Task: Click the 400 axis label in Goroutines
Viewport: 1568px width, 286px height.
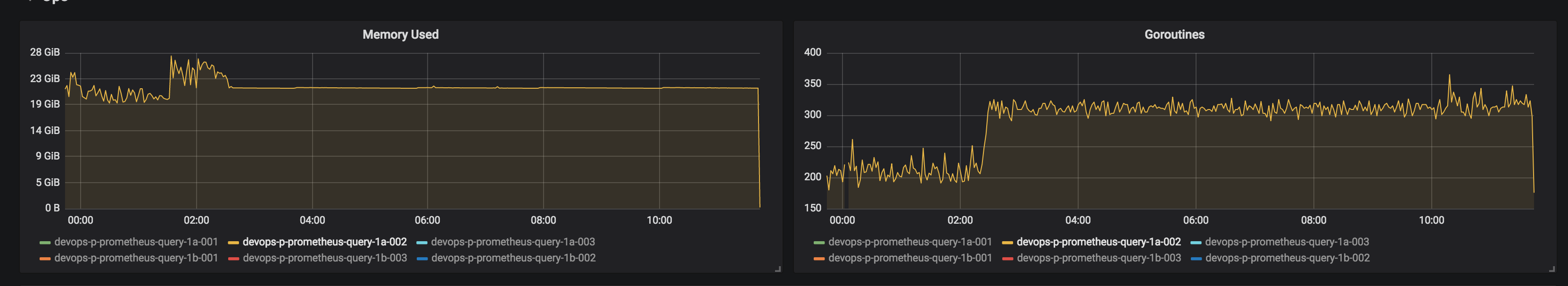Action: 813,52
